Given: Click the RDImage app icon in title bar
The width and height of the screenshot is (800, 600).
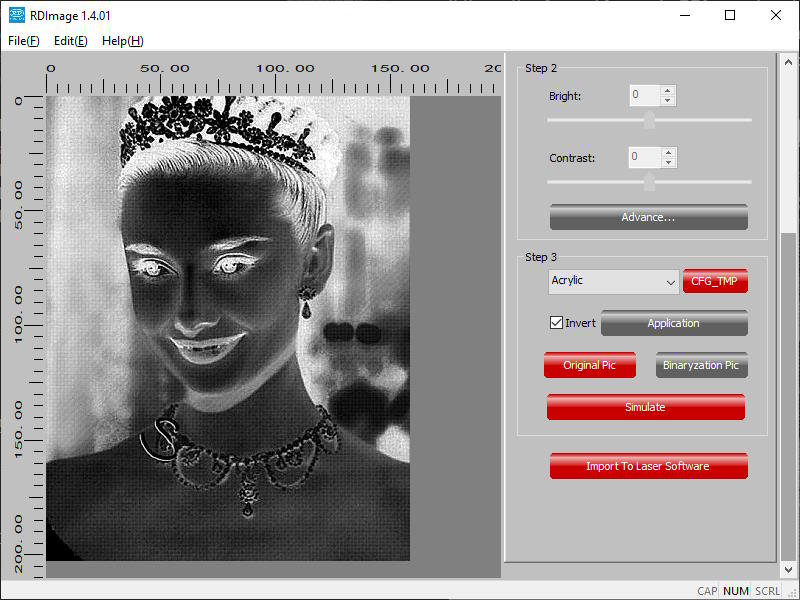Looking at the screenshot, I should click(x=17, y=15).
